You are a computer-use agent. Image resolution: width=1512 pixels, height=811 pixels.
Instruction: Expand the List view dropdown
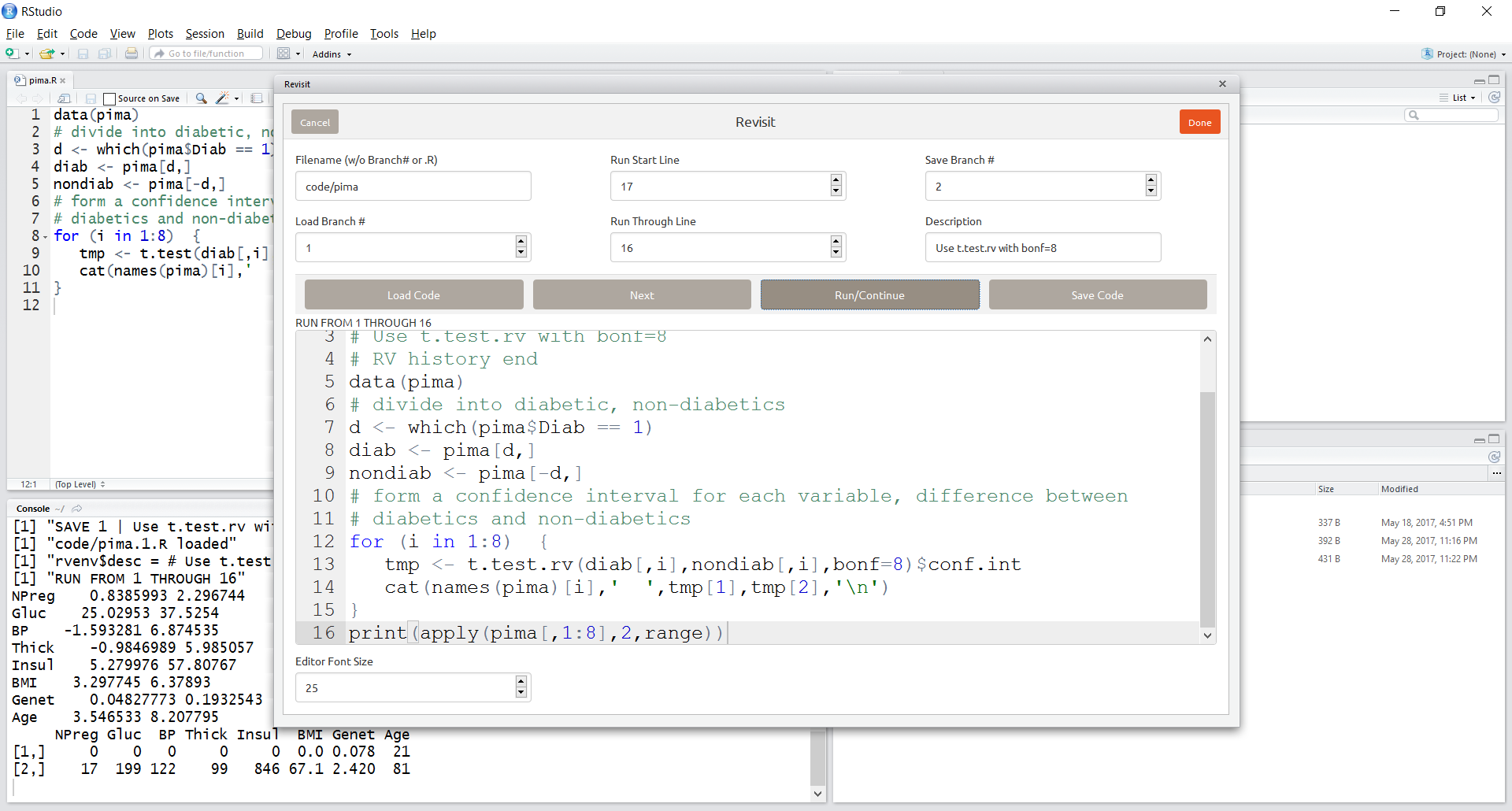(x=1463, y=98)
